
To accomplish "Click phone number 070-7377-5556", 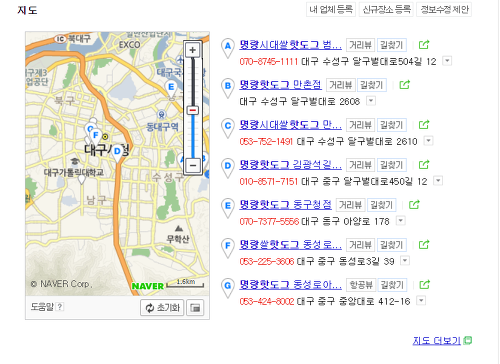I will click(x=269, y=221).
